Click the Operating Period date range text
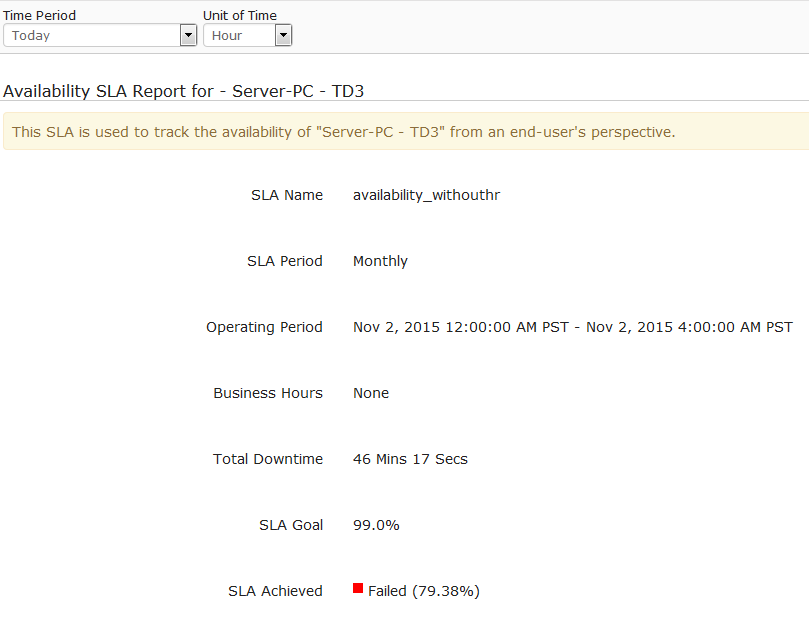This screenshot has width=810, height=618. pyautogui.click(x=572, y=327)
